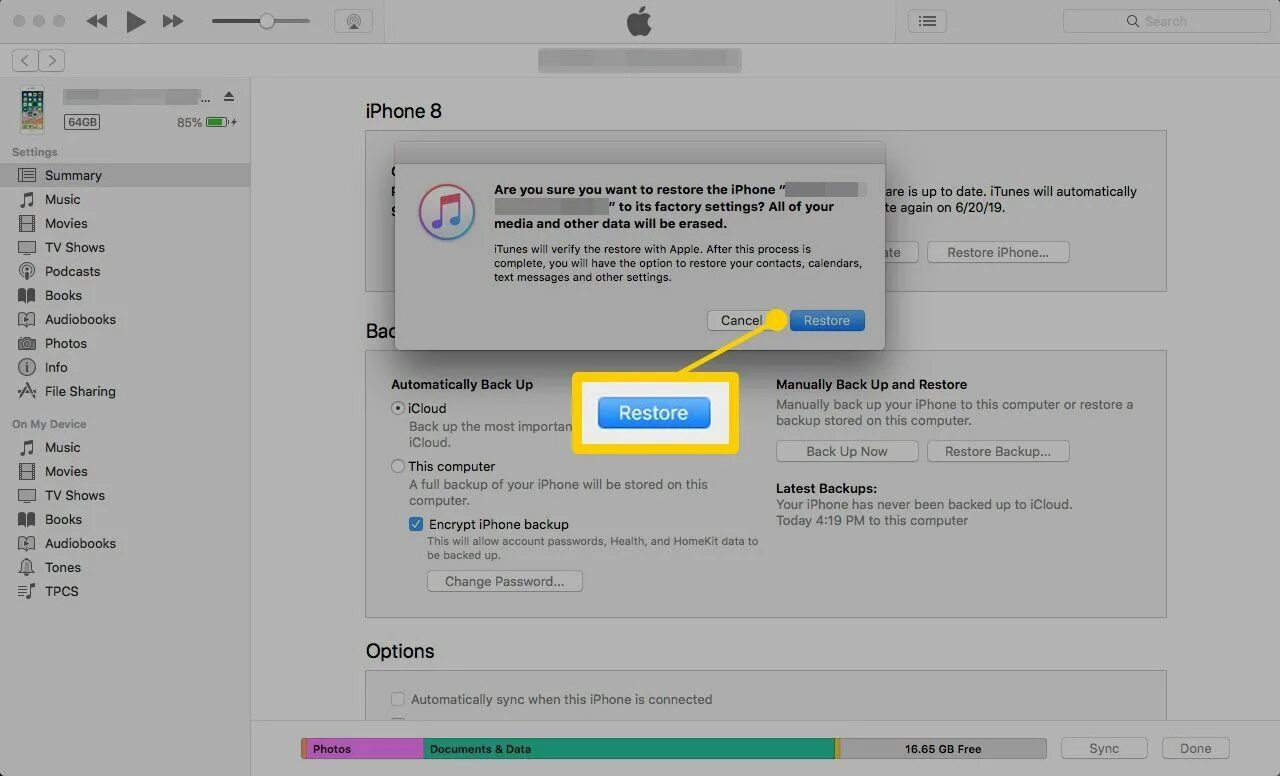
Task: Click TV Shows icon under On My Device
Action: [27, 495]
